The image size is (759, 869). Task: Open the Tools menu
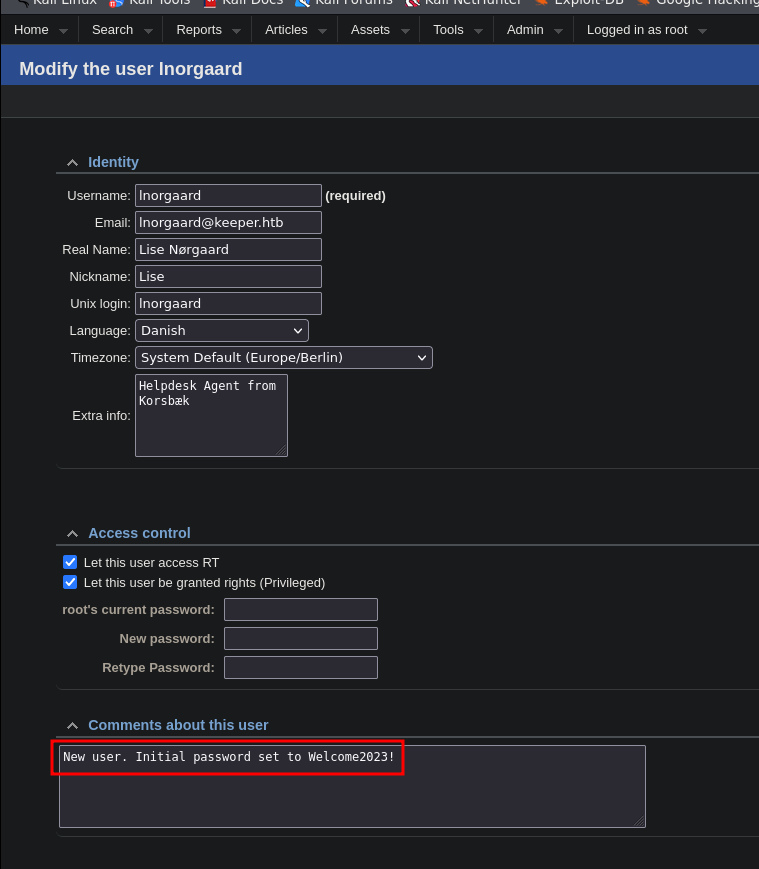point(448,30)
